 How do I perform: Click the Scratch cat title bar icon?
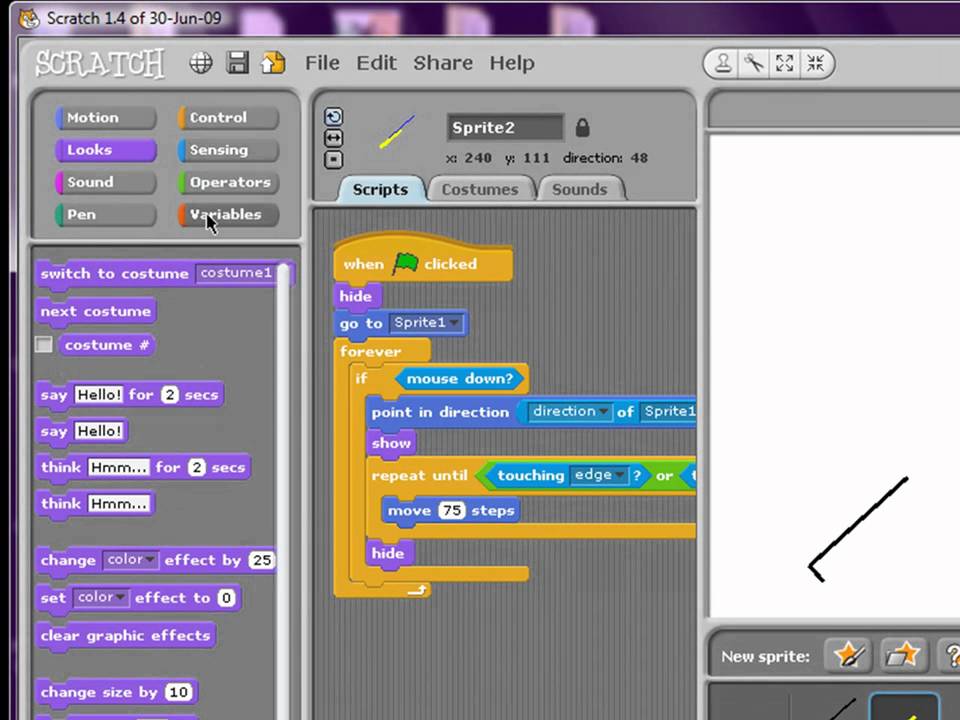click(x=28, y=18)
